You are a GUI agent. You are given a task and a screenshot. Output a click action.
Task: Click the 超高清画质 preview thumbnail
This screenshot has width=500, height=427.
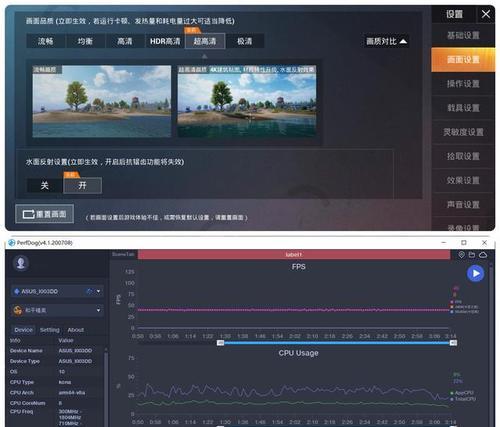click(x=247, y=101)
